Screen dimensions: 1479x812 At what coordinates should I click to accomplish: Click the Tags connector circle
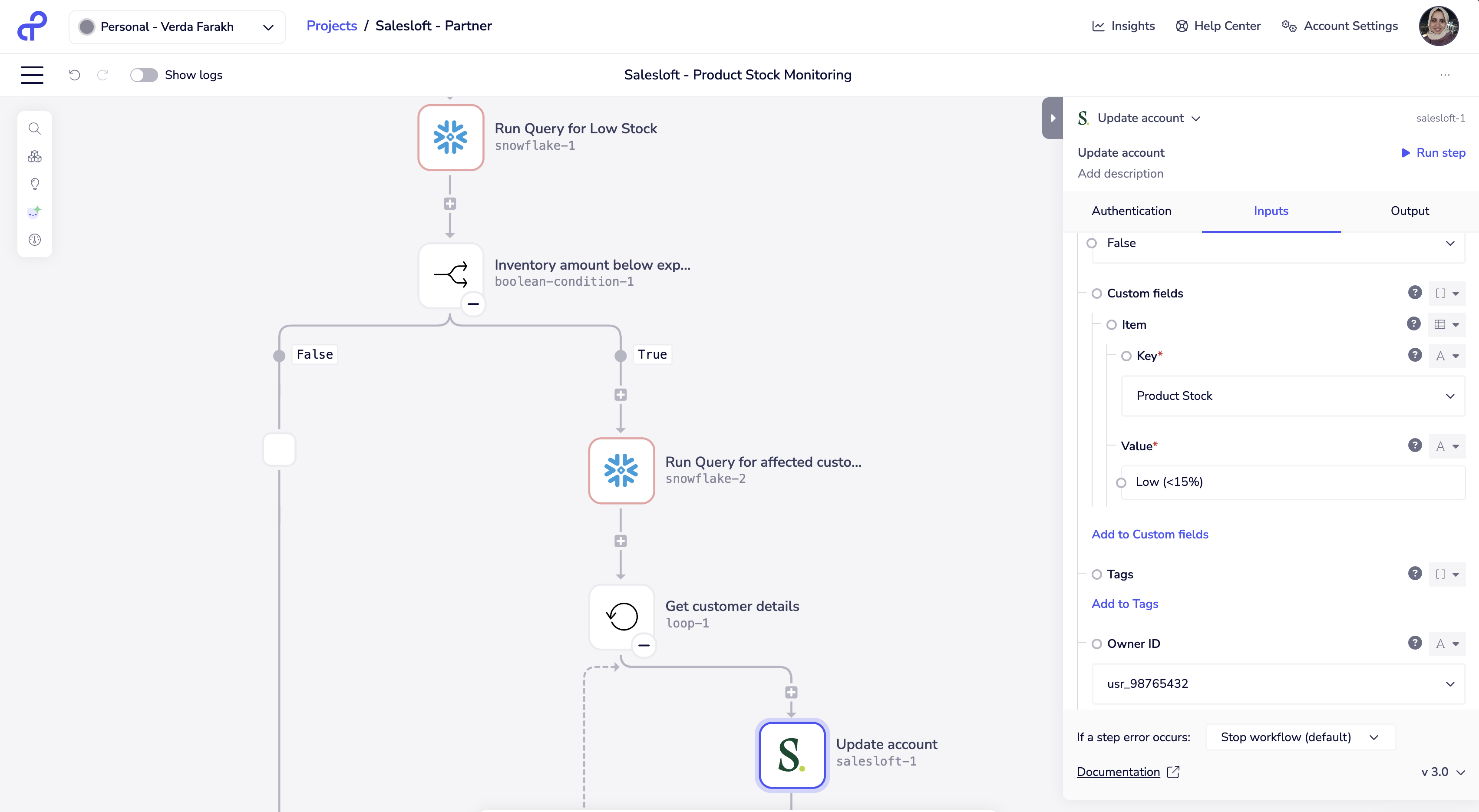1096,574
